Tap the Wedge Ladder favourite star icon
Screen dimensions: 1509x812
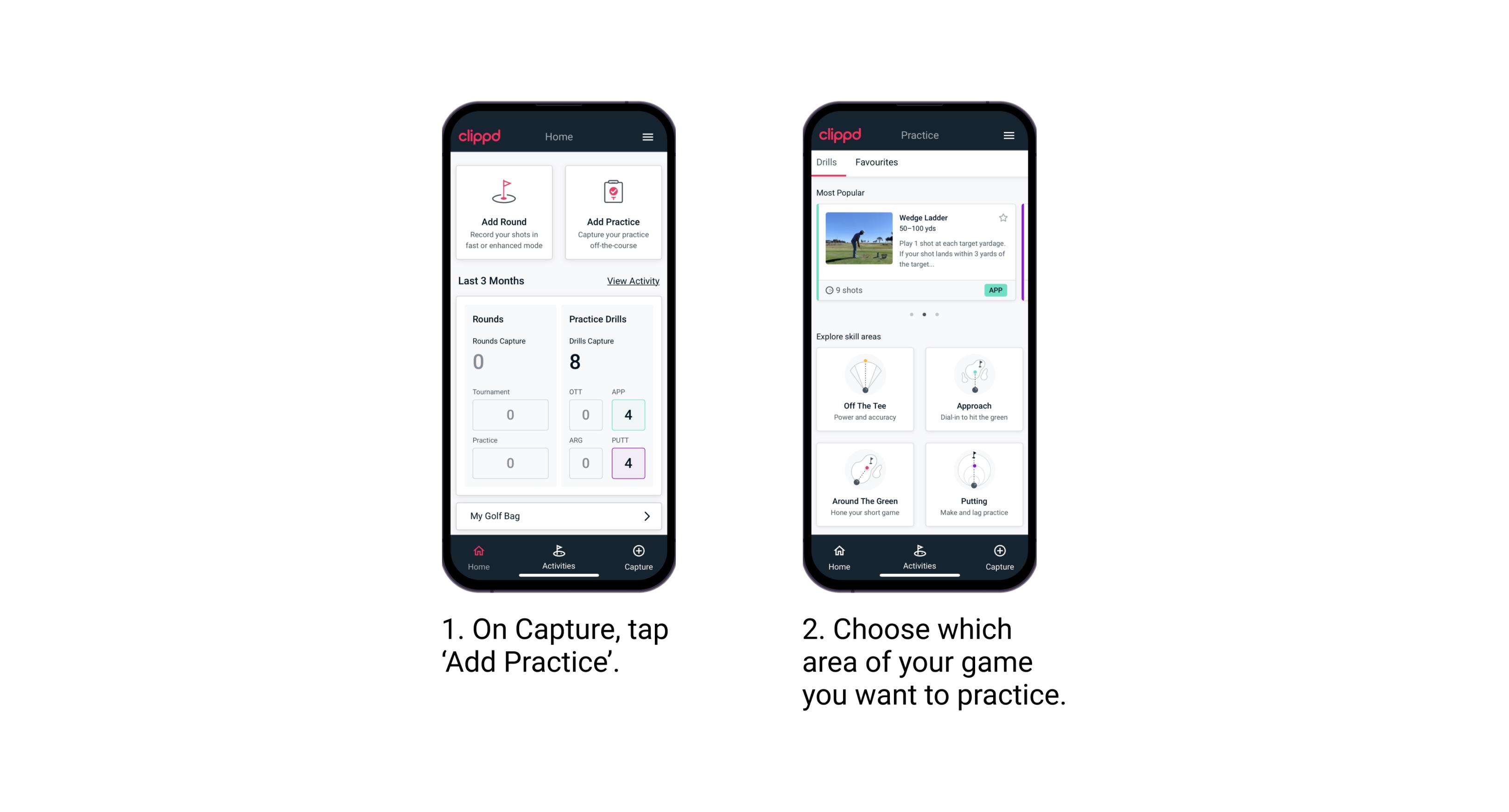tap(1000, 218)
